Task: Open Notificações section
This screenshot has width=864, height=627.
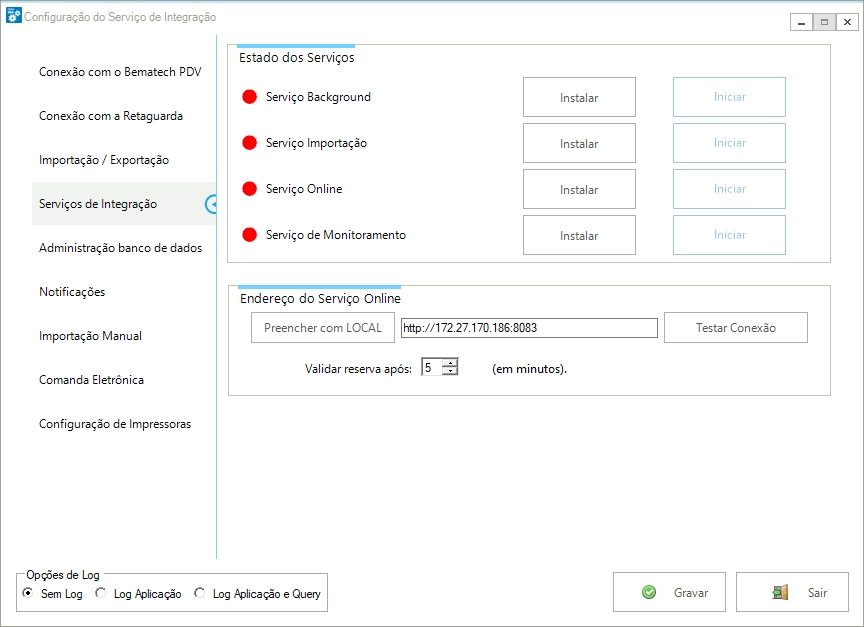Action: tap(72, 292)
